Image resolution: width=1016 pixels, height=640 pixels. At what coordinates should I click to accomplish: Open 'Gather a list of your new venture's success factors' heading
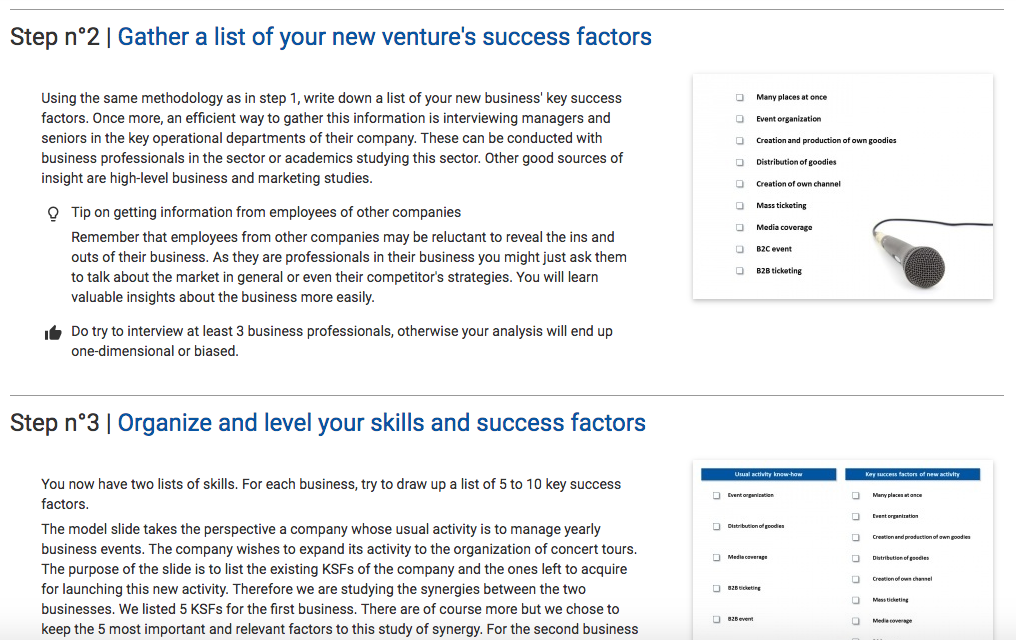click(384, 37)
